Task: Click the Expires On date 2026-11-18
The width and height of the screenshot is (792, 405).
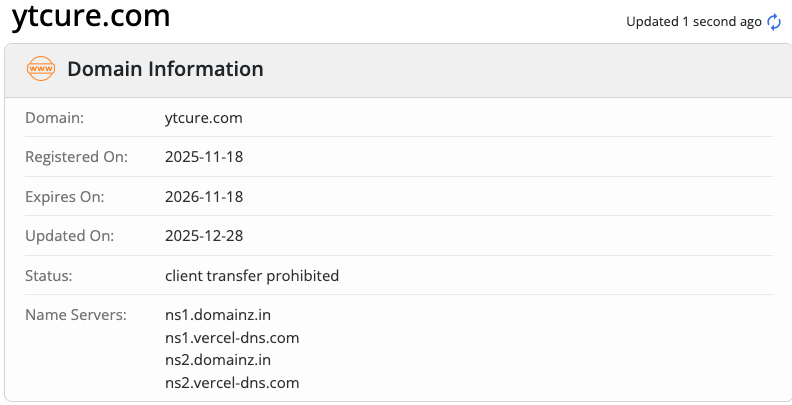Action: [204, 197]
